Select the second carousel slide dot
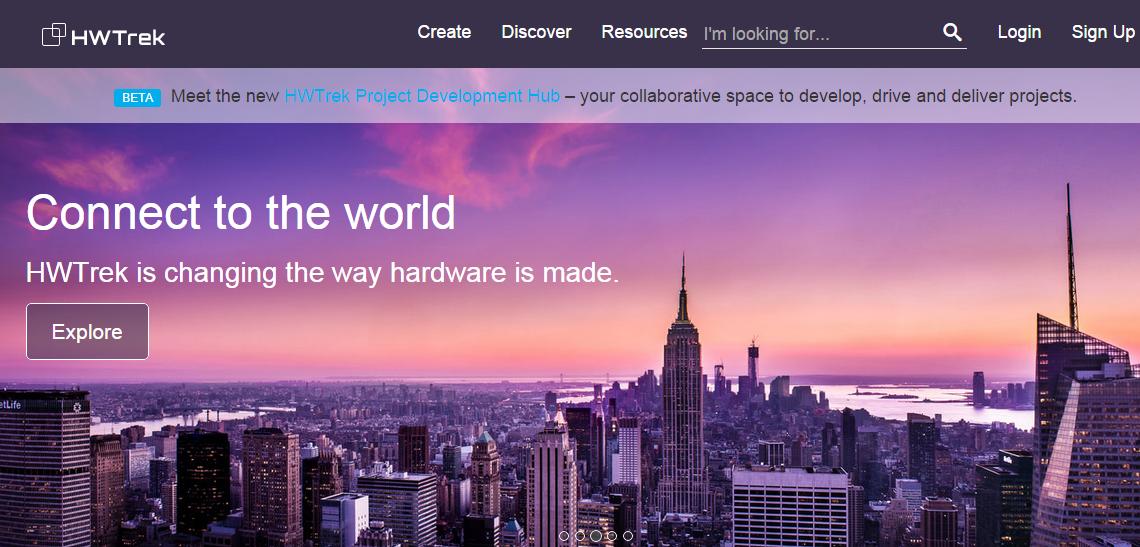This screenshot has width=1140, height=547. point(579,536)
